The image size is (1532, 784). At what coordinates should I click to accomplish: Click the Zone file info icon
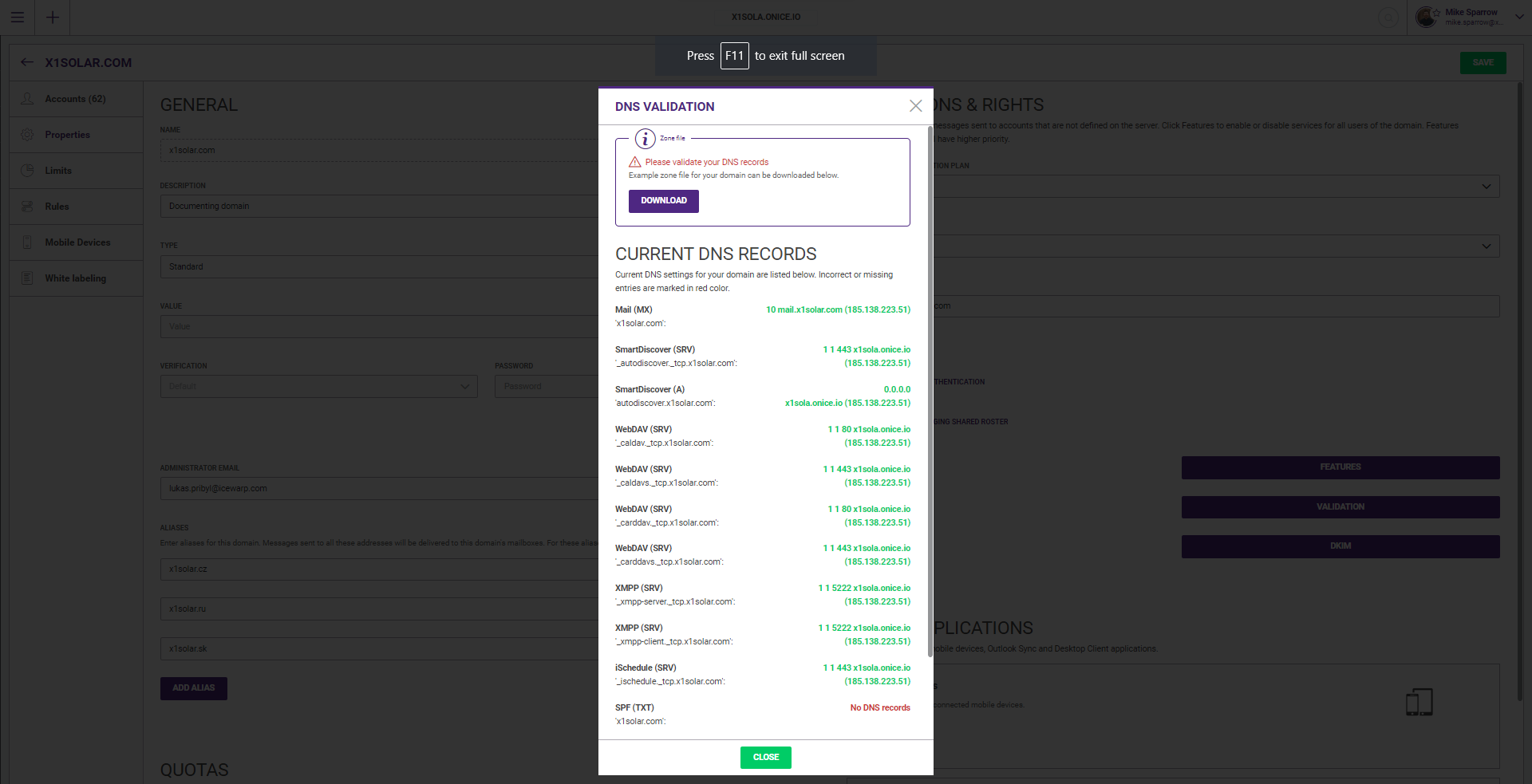point(645,139)
